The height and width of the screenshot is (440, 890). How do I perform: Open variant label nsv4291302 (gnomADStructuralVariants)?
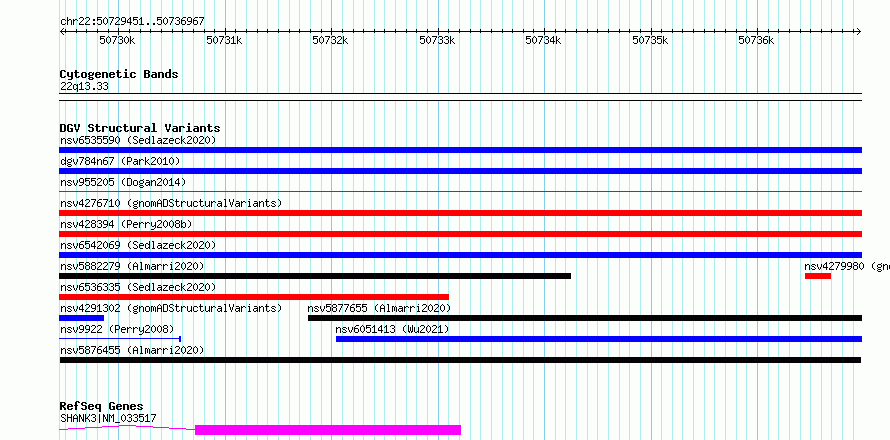pyautogui.click(x=171, y=308)
